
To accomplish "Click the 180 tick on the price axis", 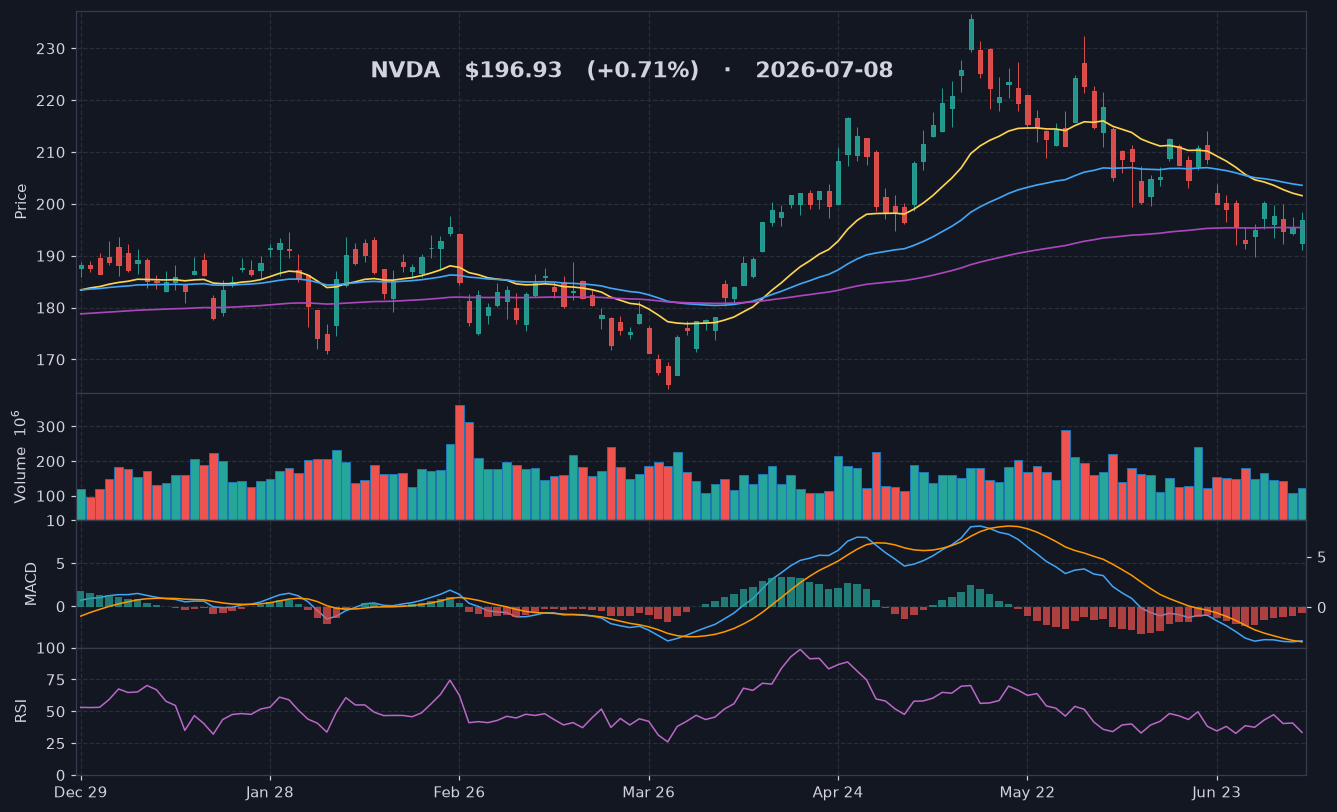I will pos(50,309).
